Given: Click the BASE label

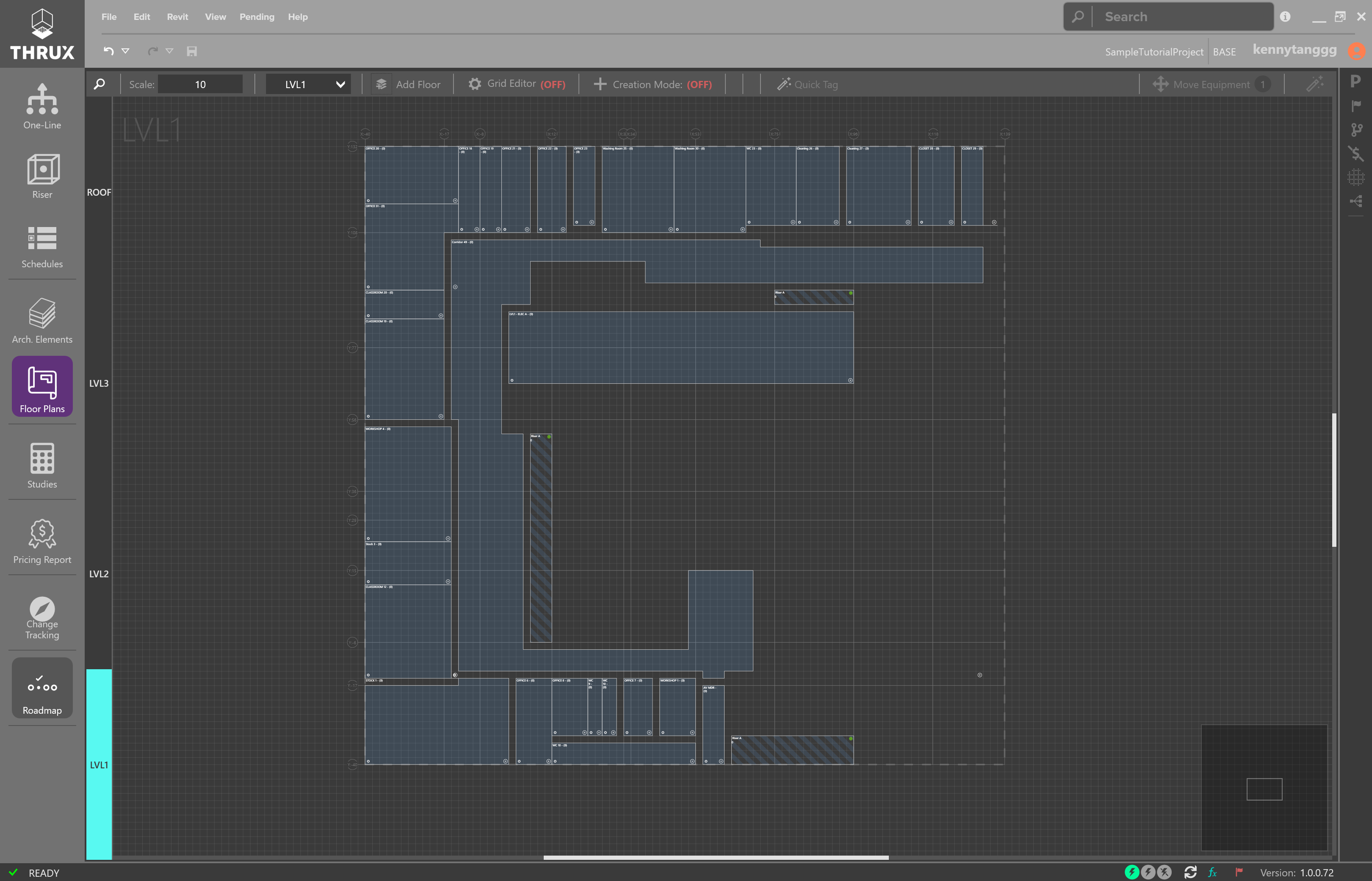Looking at the screenshot, I should click(1224, 52).
